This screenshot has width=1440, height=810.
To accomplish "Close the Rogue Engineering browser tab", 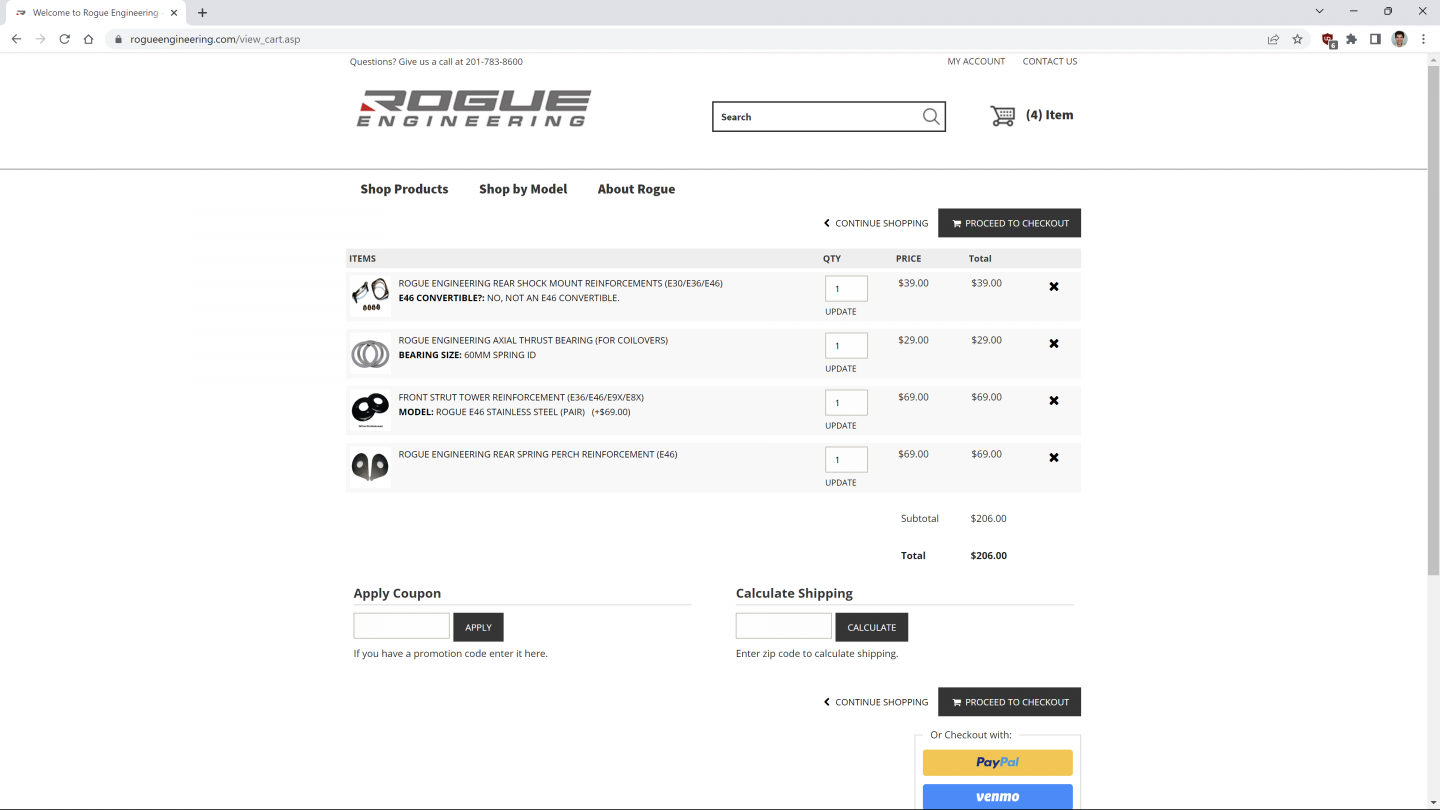I will [x=172, y=13].
